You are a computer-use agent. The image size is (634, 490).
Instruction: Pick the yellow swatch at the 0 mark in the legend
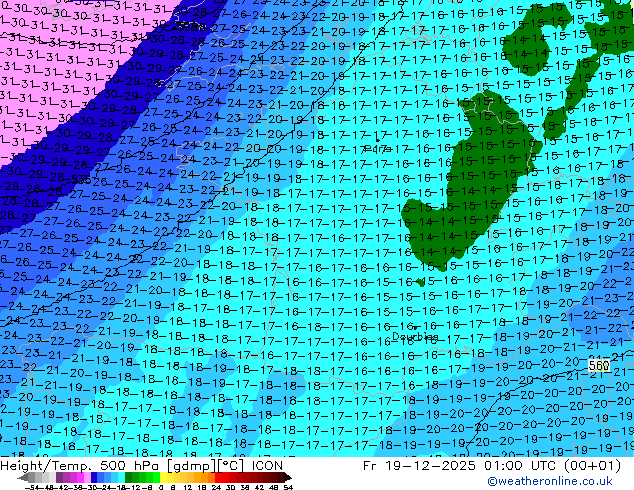(164, 478)
